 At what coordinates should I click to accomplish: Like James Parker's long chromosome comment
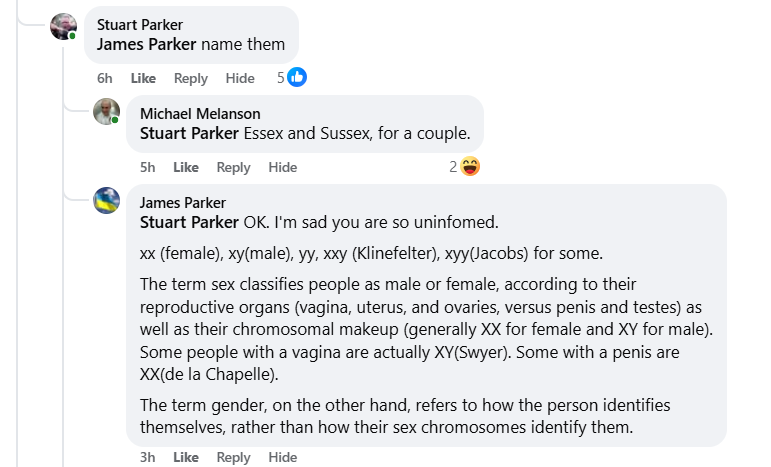pos(186,457)
